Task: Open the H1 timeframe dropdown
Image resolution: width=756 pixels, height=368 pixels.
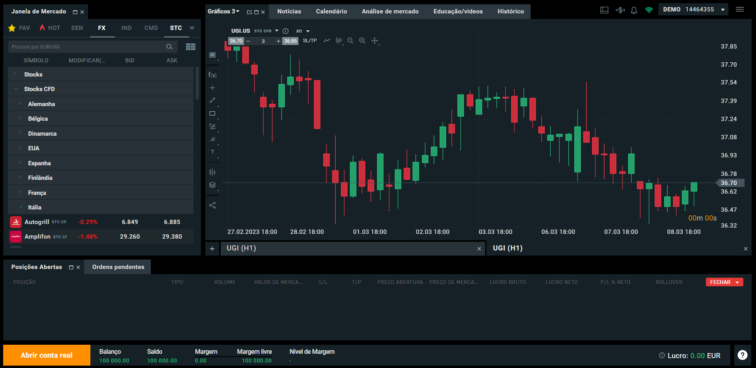Action: 303,31
